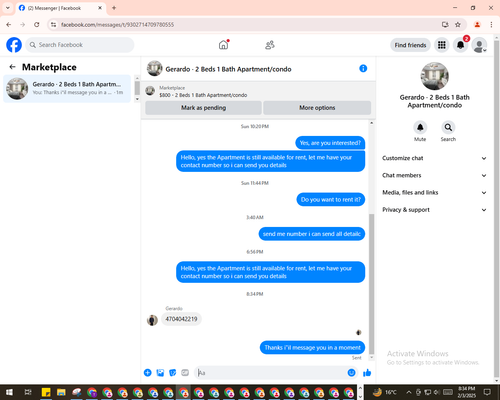This screenshot has height=400, width=500.
Task: Send a thumbs-up like
Action: click(367, 373)
